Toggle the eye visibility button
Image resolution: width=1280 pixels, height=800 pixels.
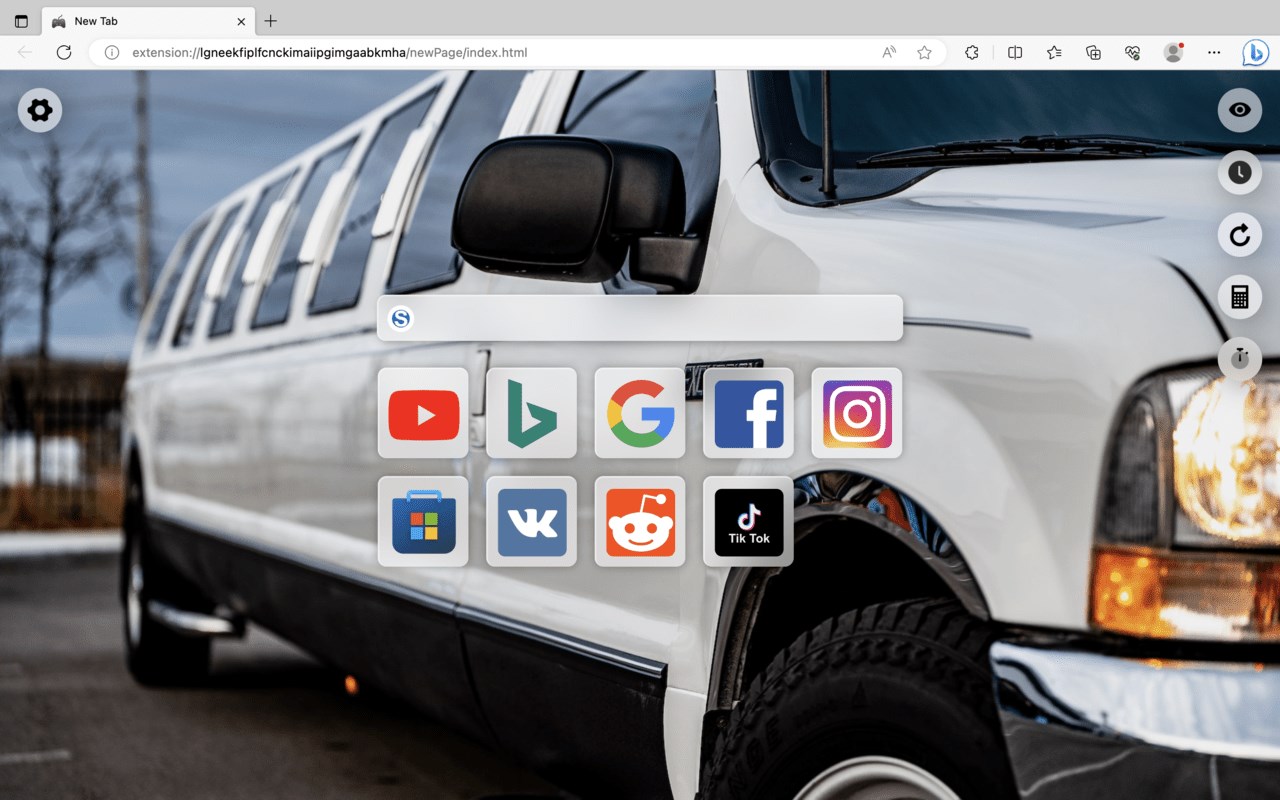[1240, 110]
